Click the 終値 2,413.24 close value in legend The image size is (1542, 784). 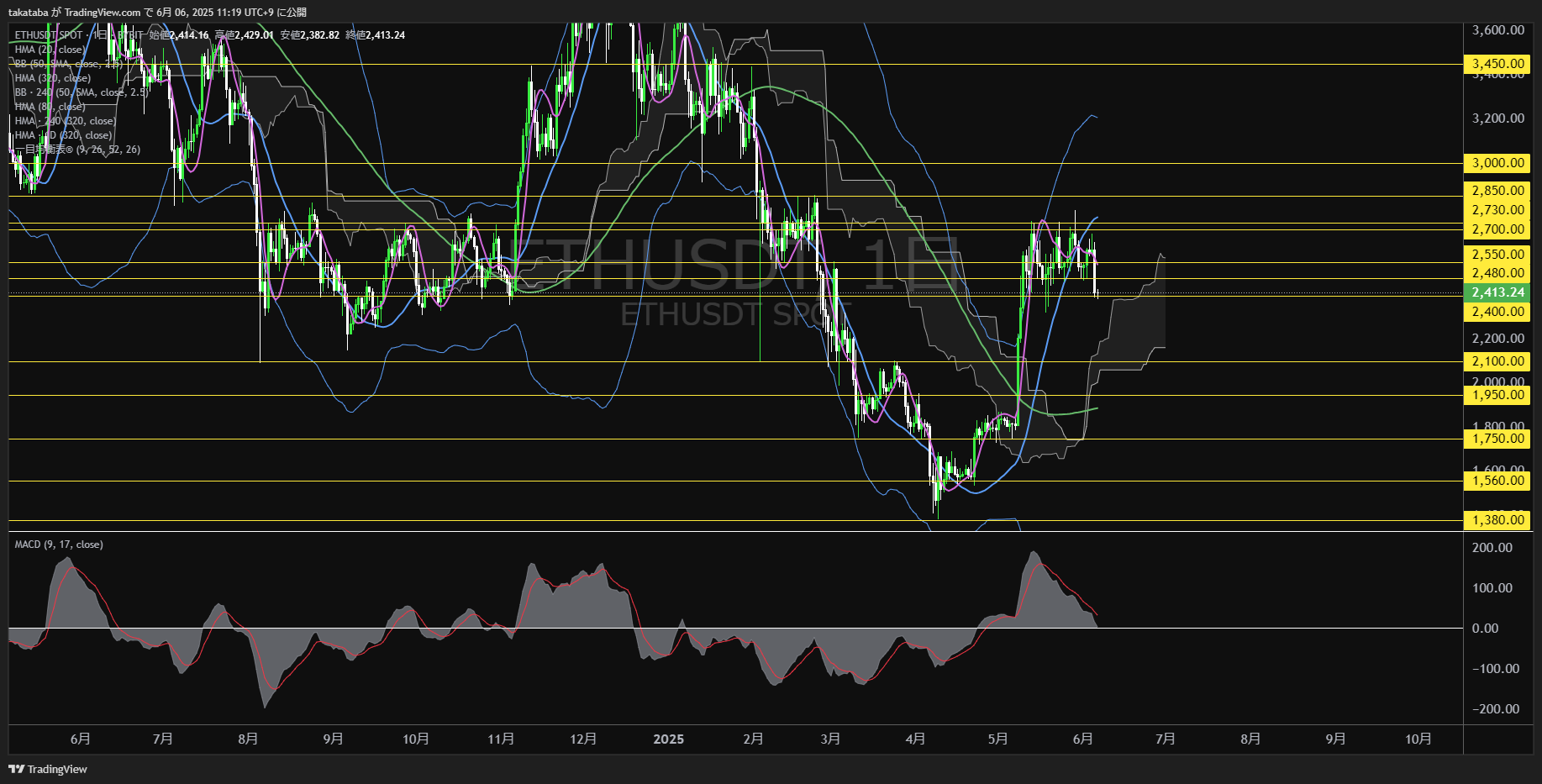pos(375,35)
